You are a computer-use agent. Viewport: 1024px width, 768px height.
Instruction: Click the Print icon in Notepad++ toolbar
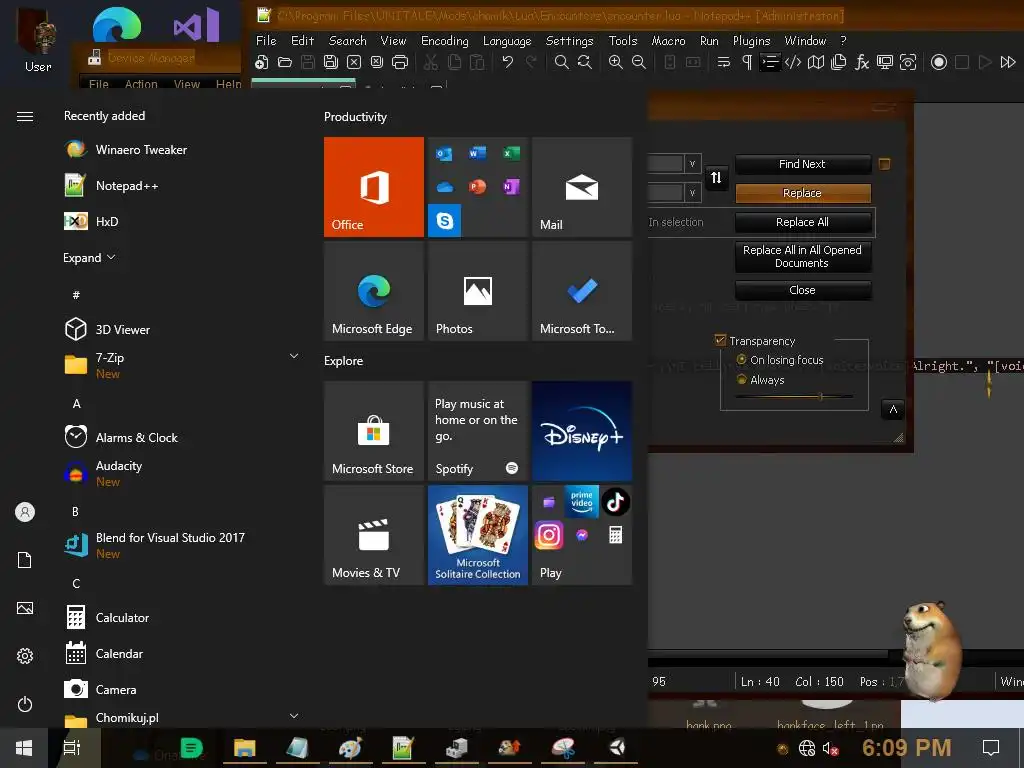(400, 62)
